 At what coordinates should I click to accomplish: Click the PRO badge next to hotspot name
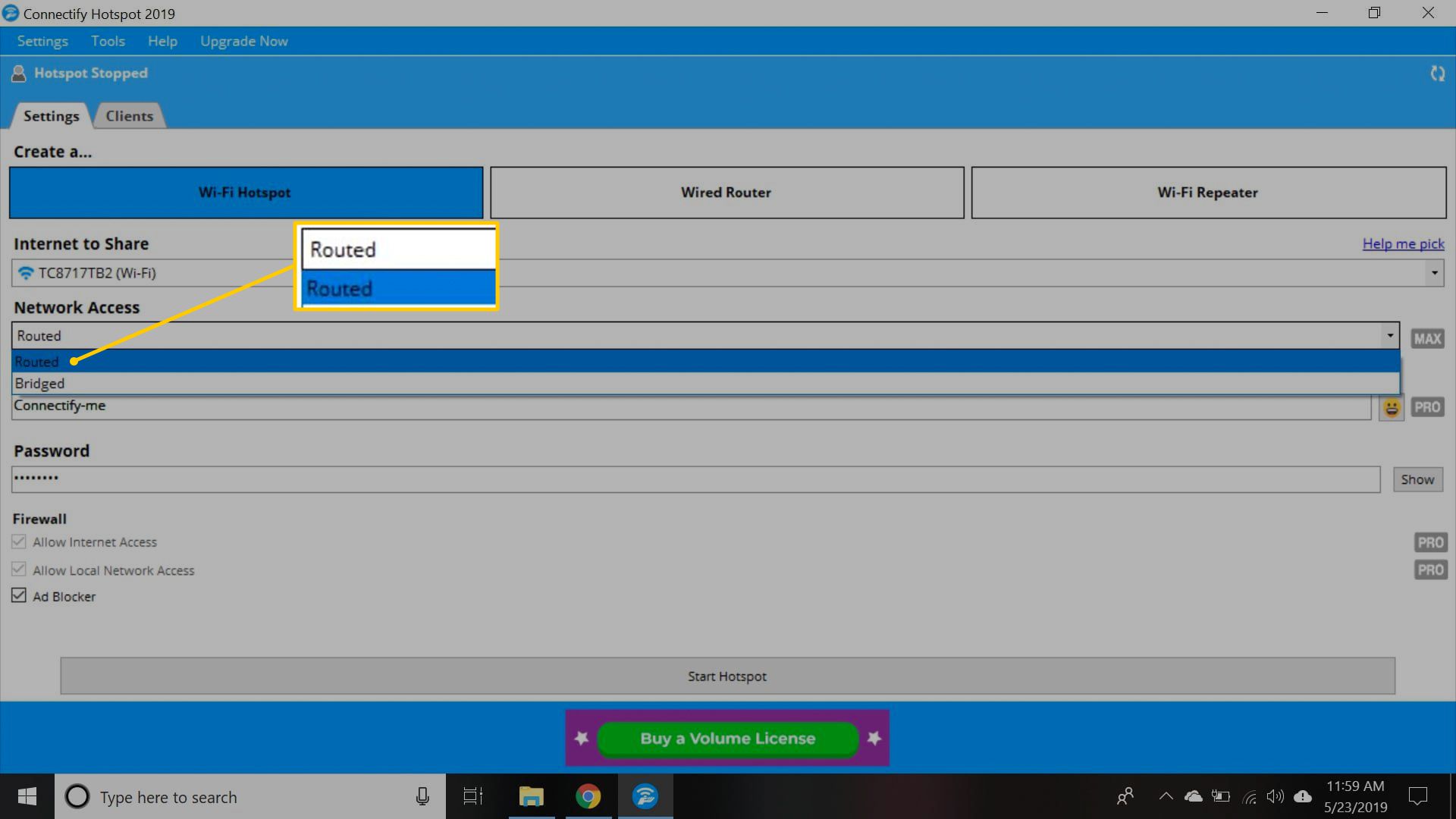[x=1427, y=407]
